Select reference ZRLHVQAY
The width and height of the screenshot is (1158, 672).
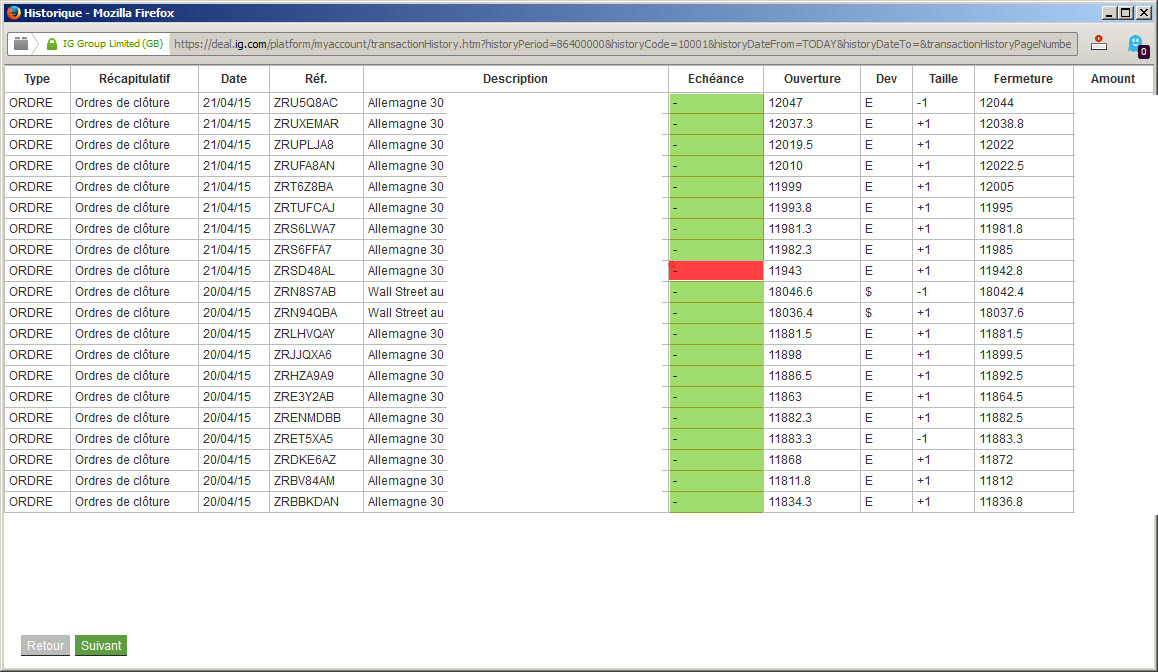click(x=304, y=334)
